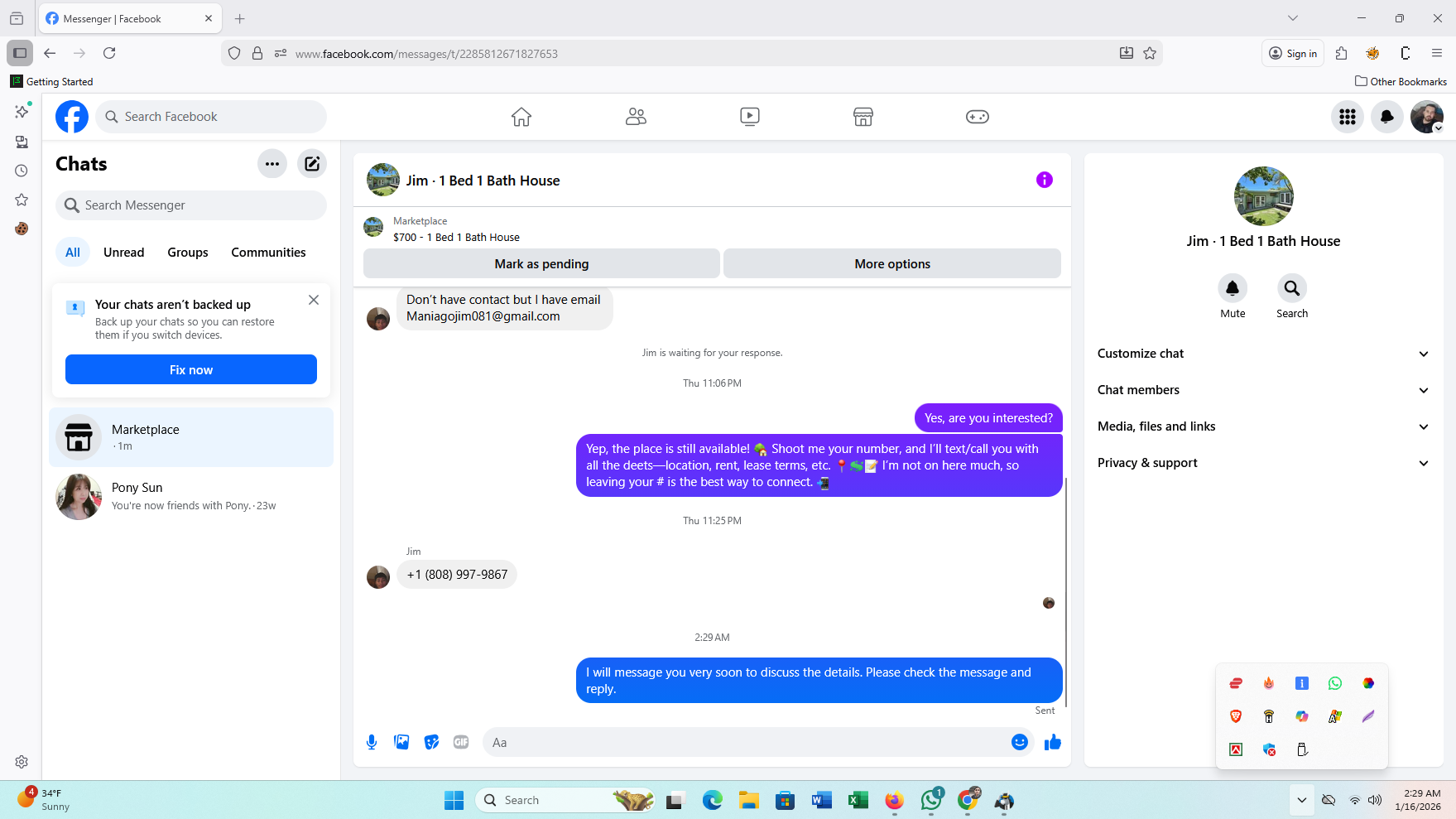Click the browser address bar URL

(x=426, y=54)
